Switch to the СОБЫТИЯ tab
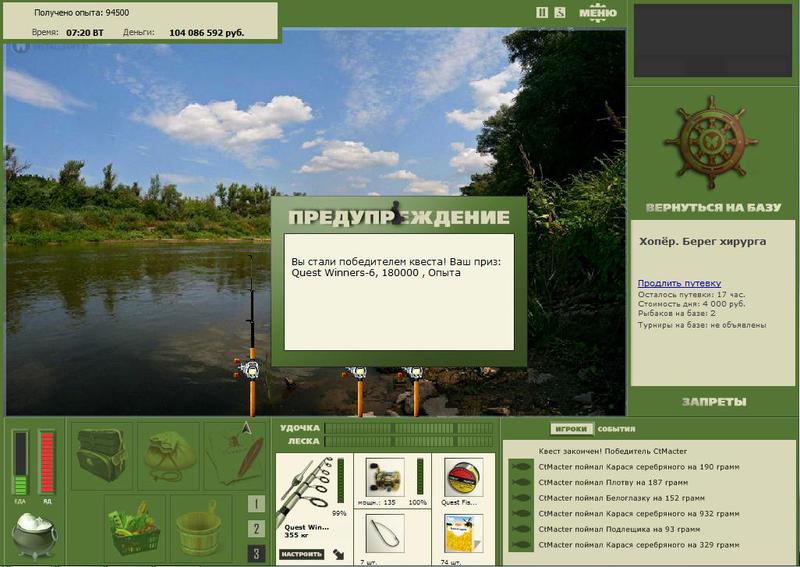 pos(616,429)
